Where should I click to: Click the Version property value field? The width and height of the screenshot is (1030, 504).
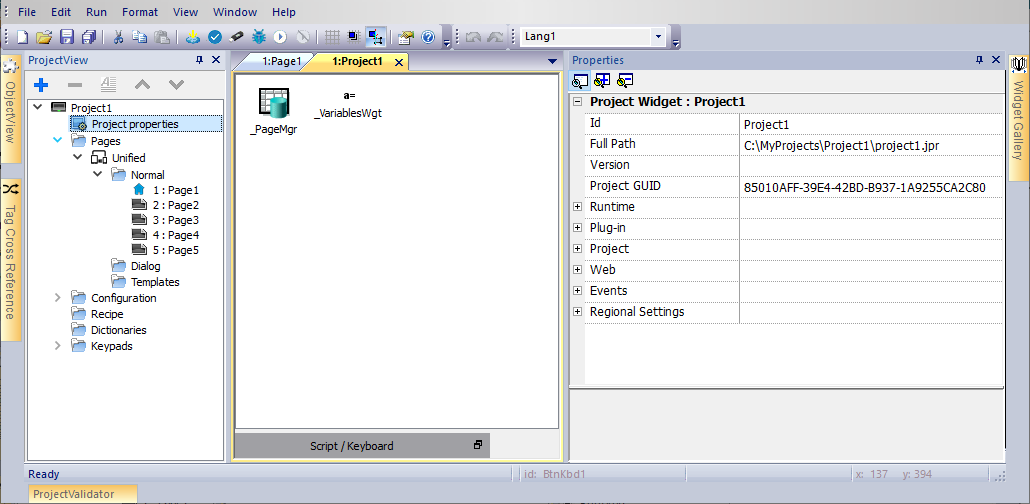pos(871,164)
